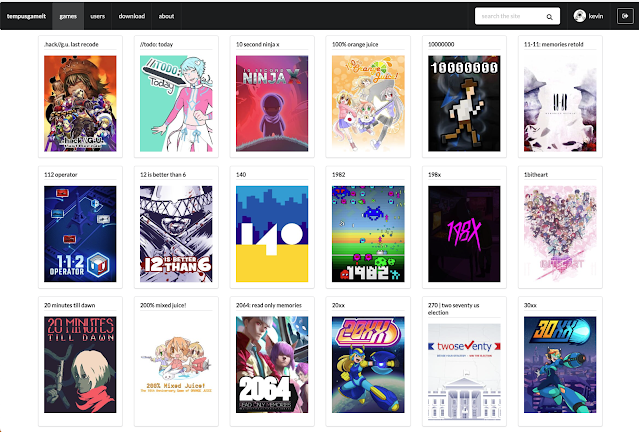Click the '140' title text

click(x=241, y=175)
